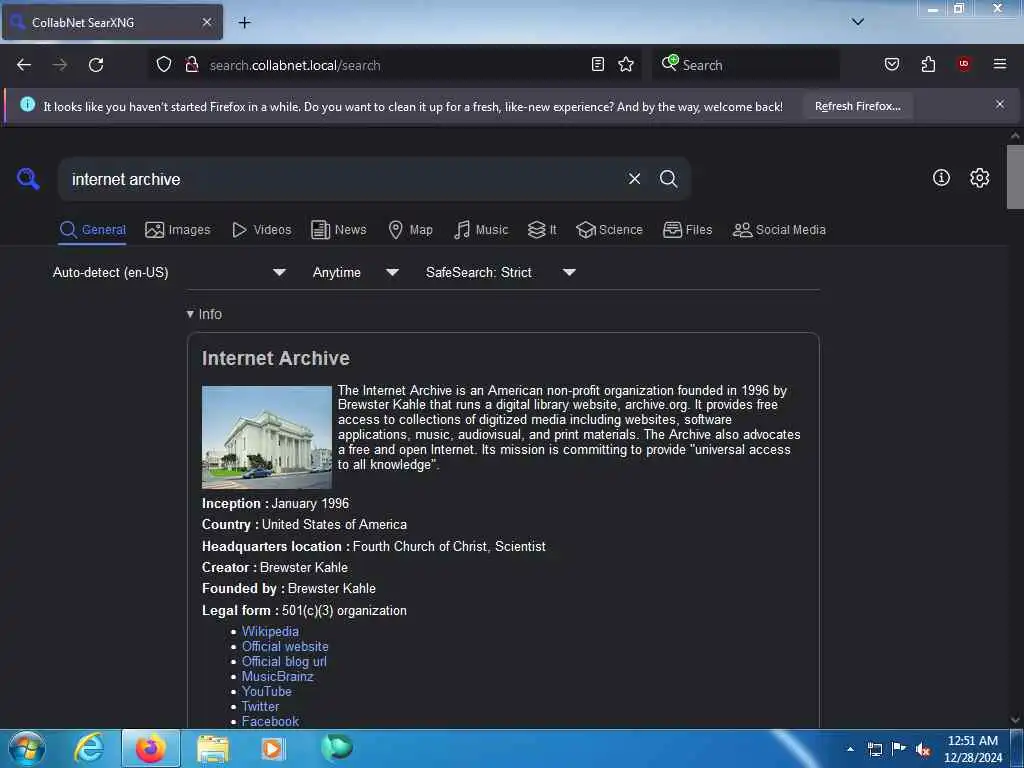Open the Anytime time range dropdown

coord(355,272)
